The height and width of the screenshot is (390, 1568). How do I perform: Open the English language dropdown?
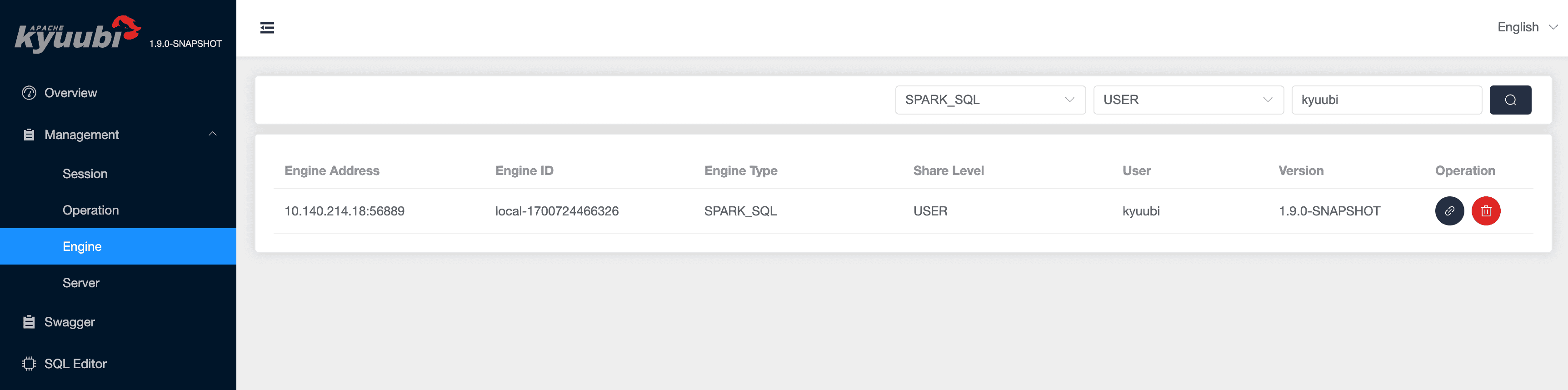pyautogui.click(x=1526, y=27)
